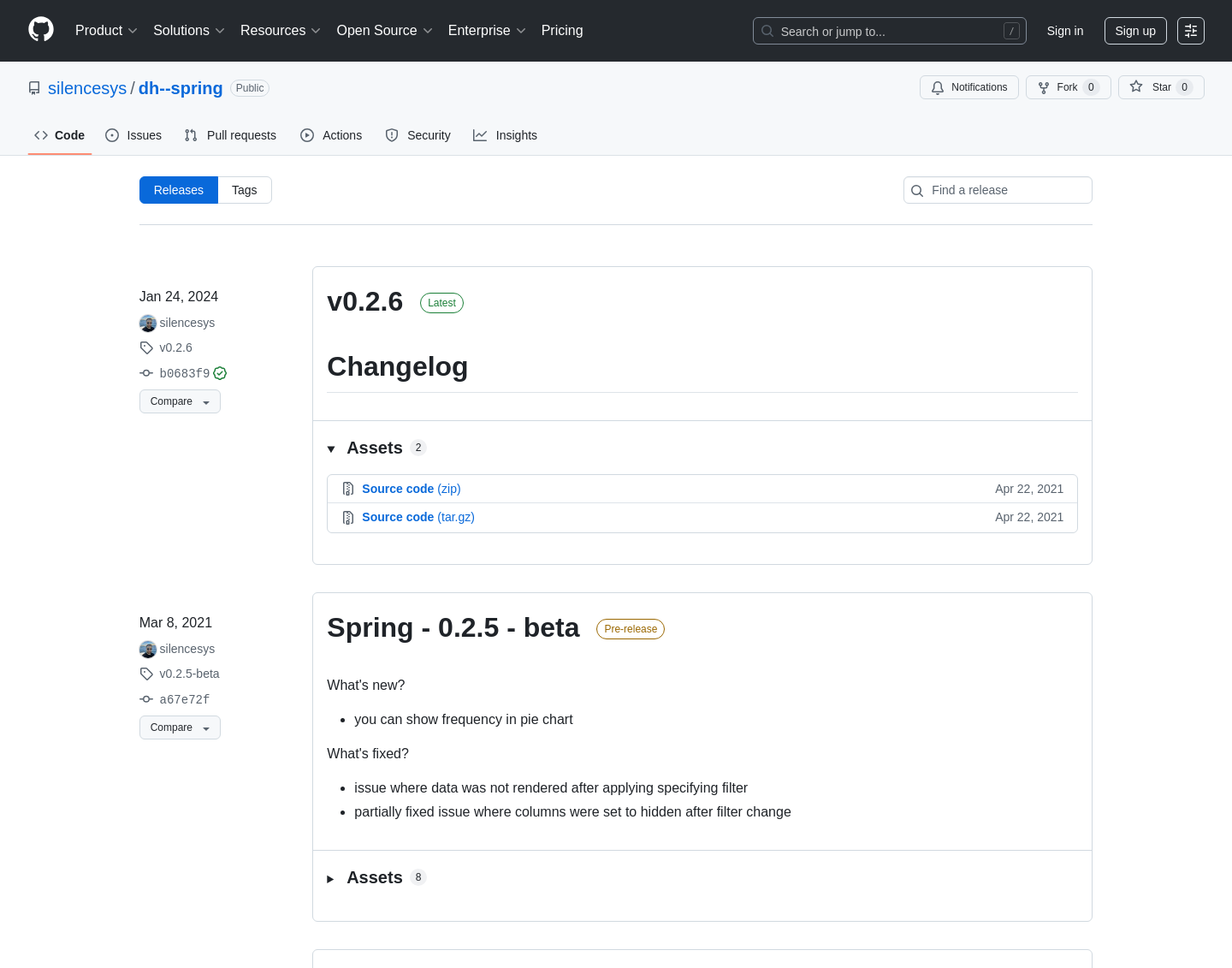The height and width of the screenshot is (968, 1232).
Task: Click the zip file icon
Action: [x=348, y=489]
